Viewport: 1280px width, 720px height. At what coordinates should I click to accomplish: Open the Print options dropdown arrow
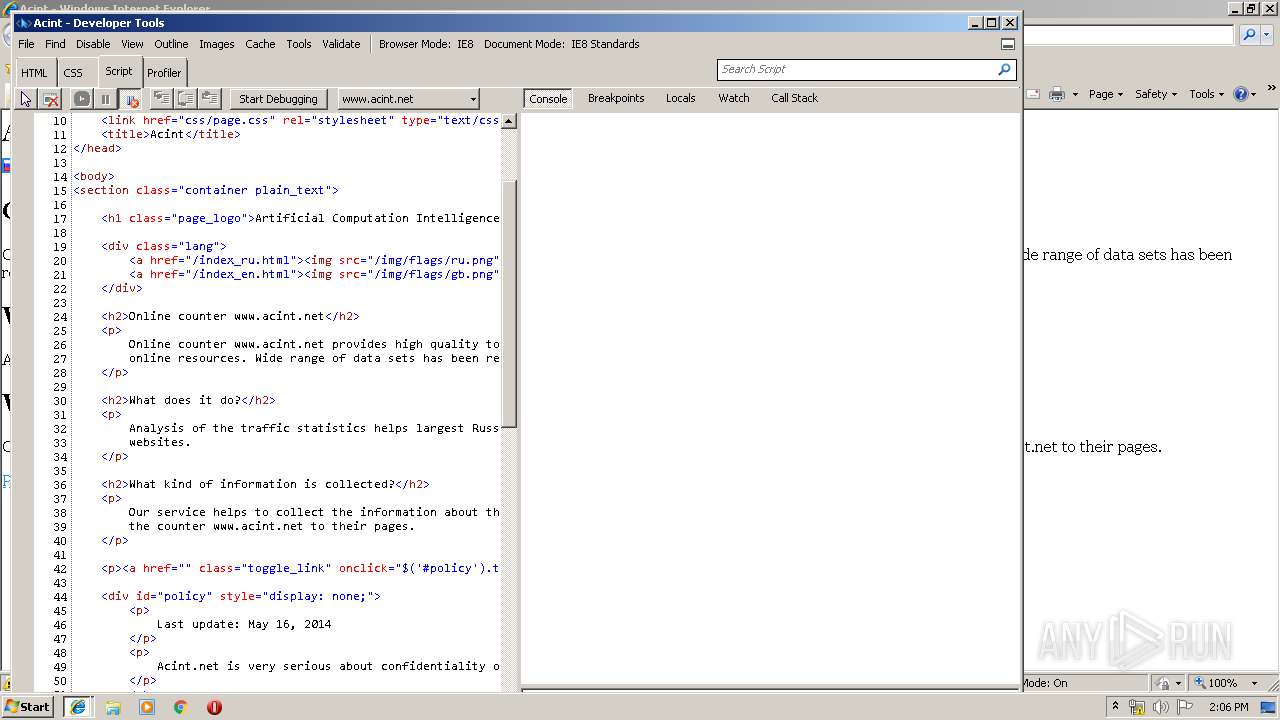click(1075, 94)
